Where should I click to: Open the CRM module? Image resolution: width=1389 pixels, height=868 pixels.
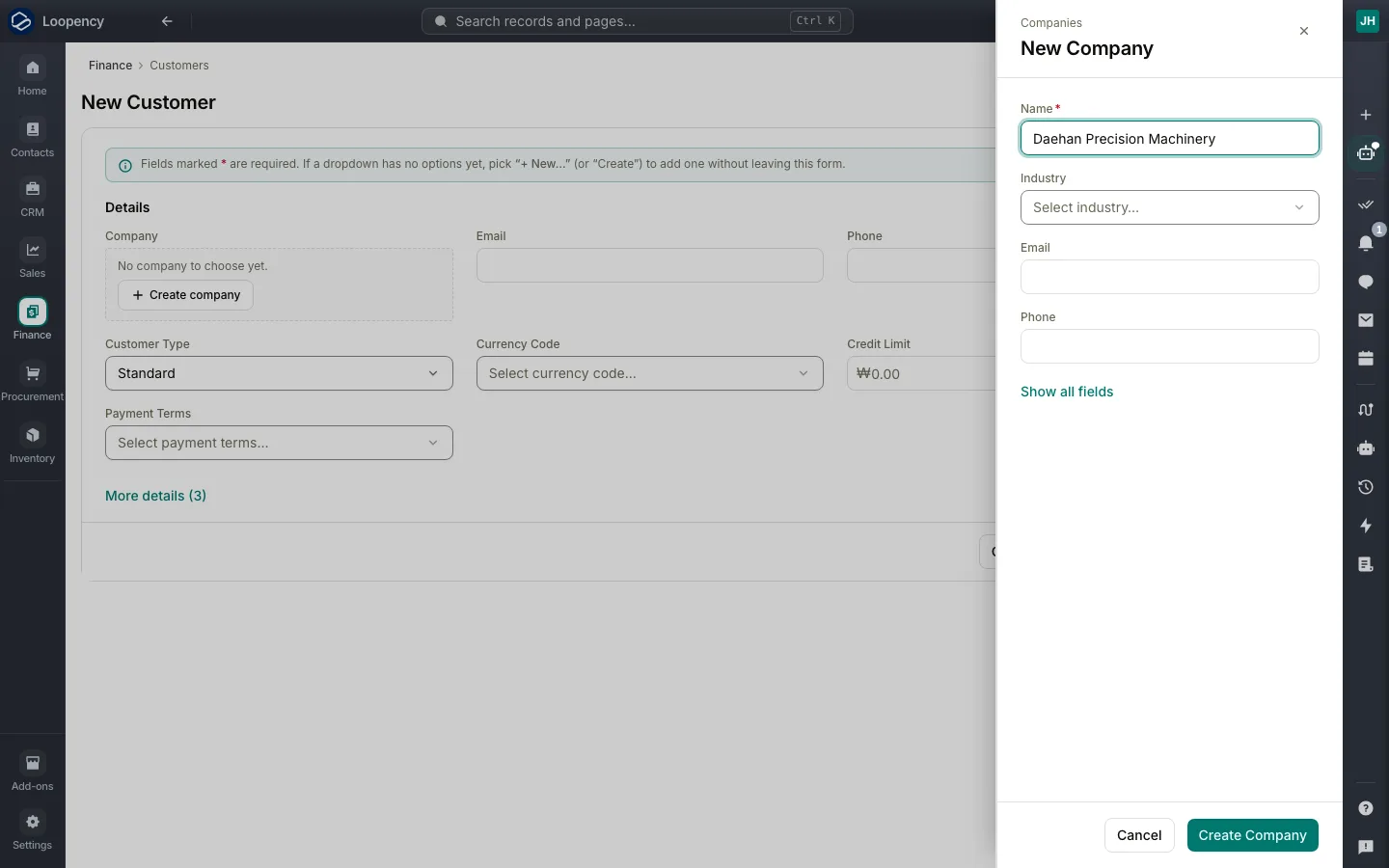point(32,199)
